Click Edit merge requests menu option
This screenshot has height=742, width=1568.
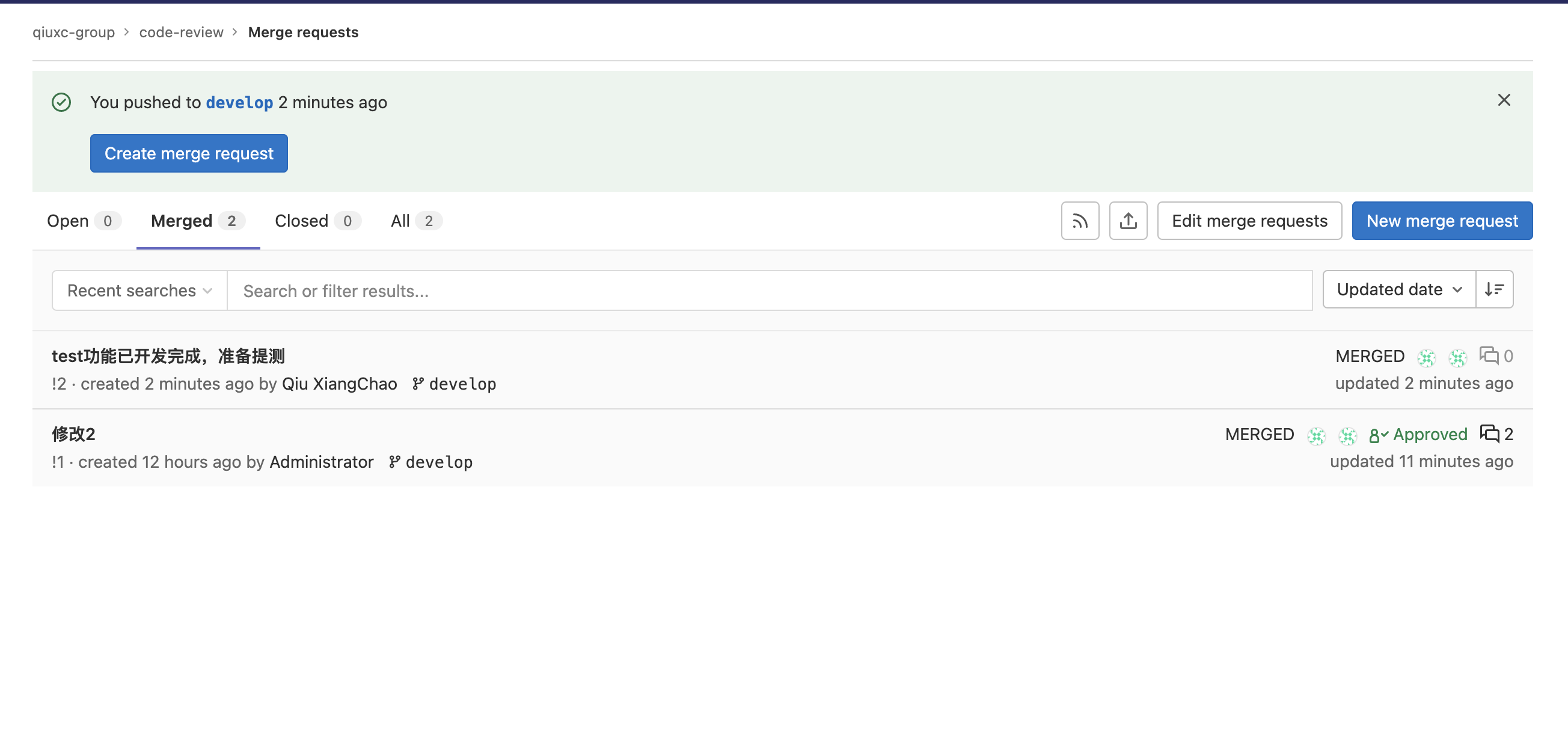(x=1249, y=220)
